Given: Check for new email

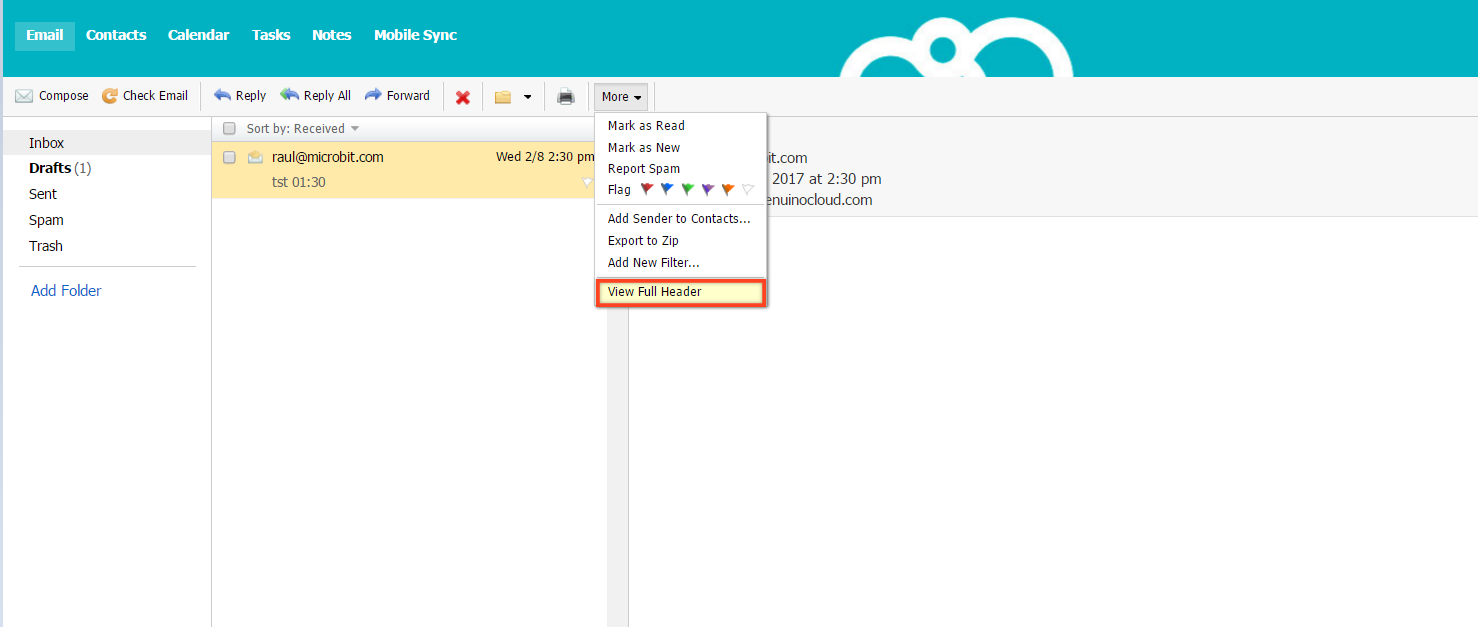Looking at the screenshot, I should (145, 96).
